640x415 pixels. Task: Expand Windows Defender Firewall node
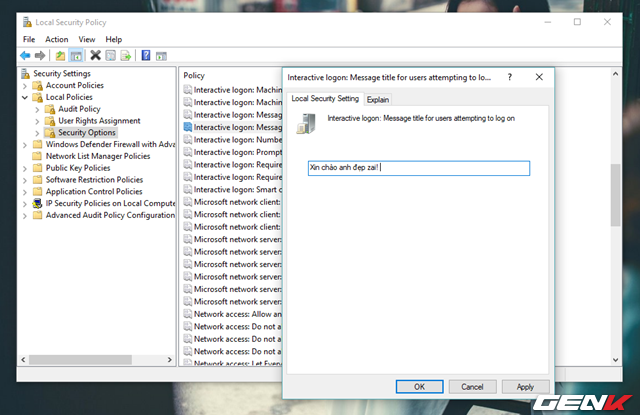click(x=25, y=145)
